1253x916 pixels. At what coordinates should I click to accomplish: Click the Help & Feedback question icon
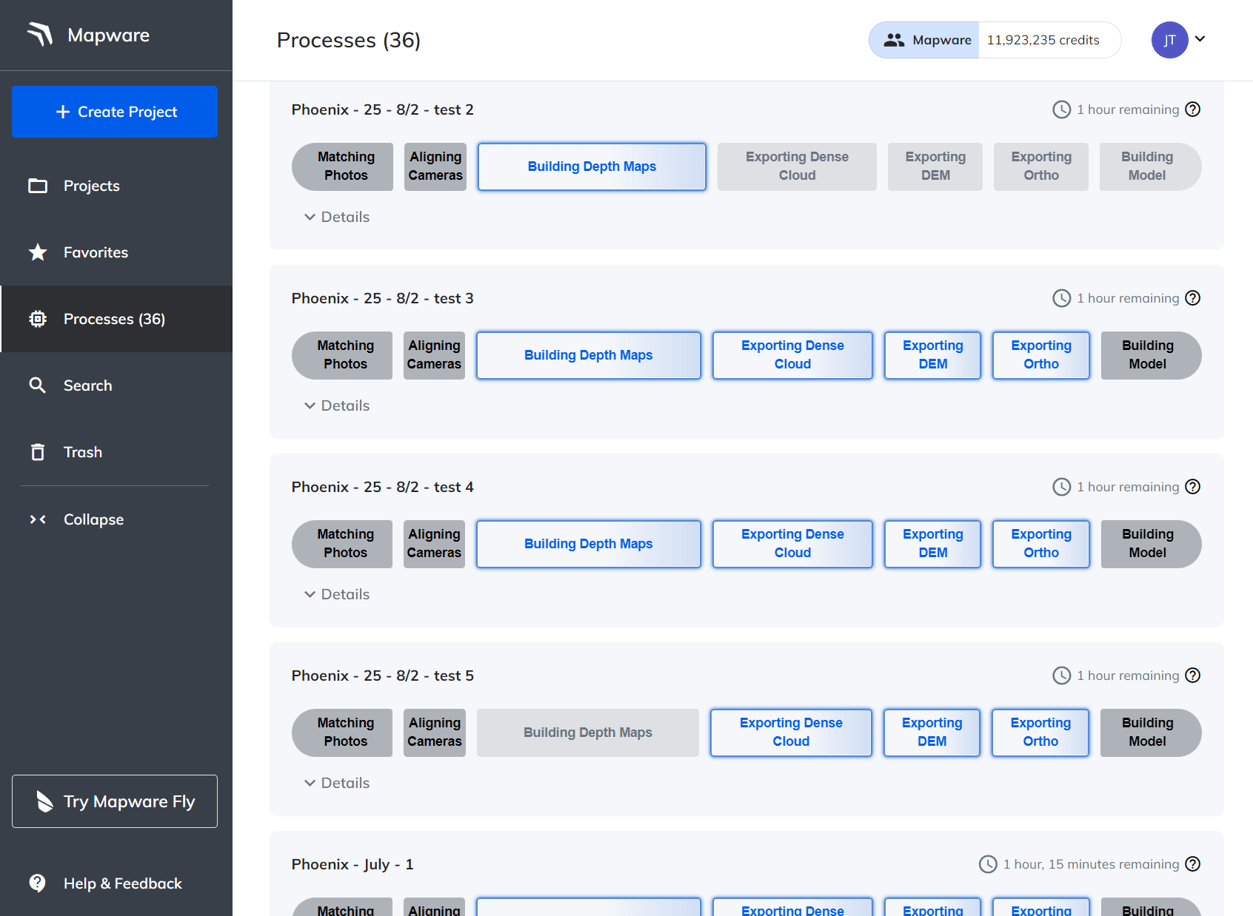point(38,883)
